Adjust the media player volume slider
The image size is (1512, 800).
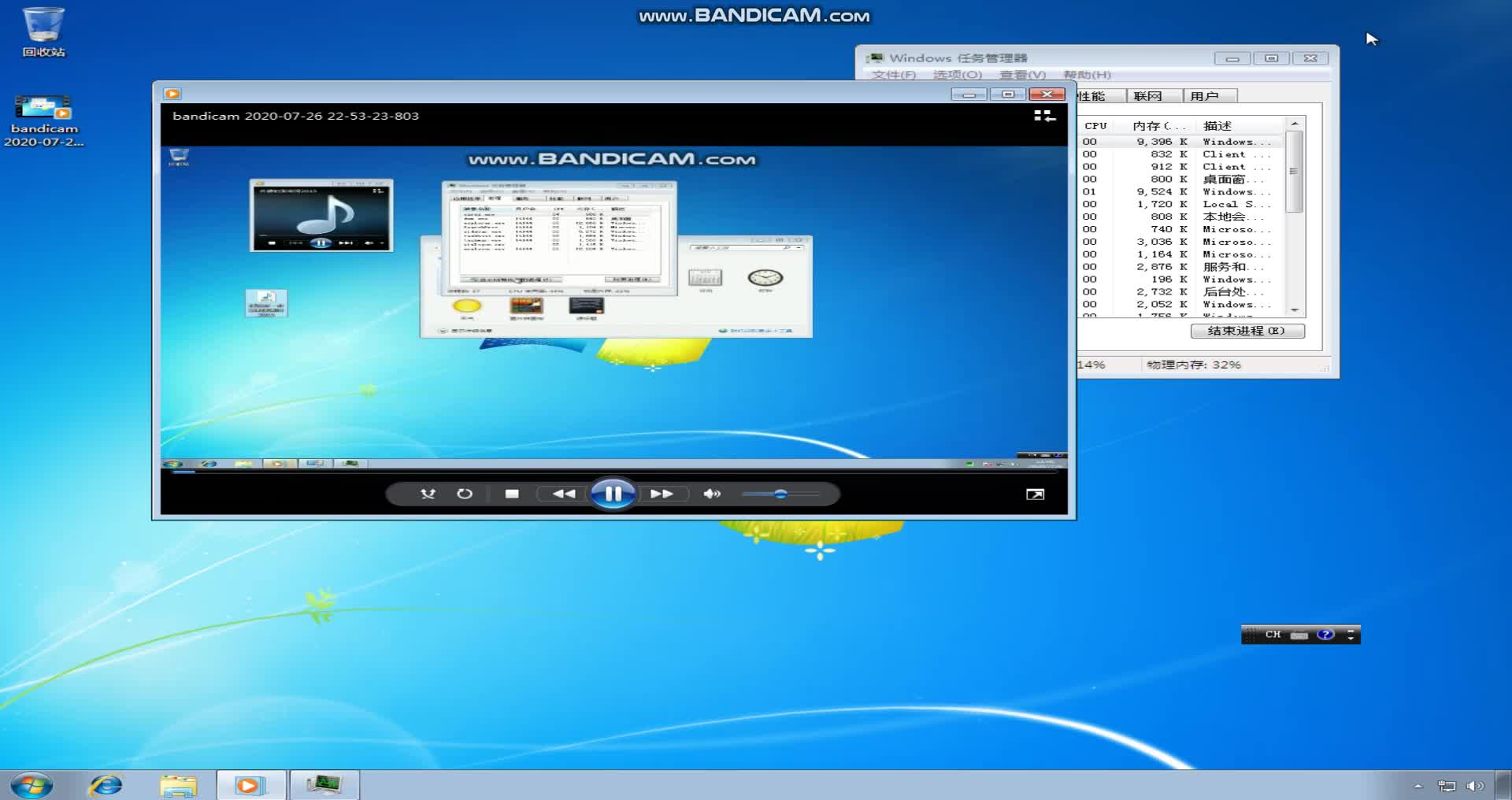coord(780,494)
